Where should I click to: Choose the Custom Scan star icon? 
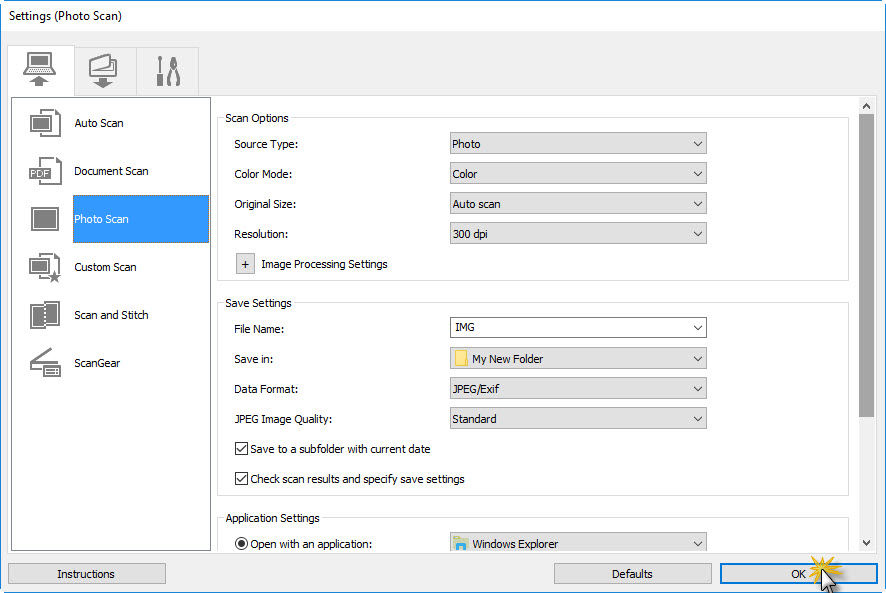pos(45,267)
